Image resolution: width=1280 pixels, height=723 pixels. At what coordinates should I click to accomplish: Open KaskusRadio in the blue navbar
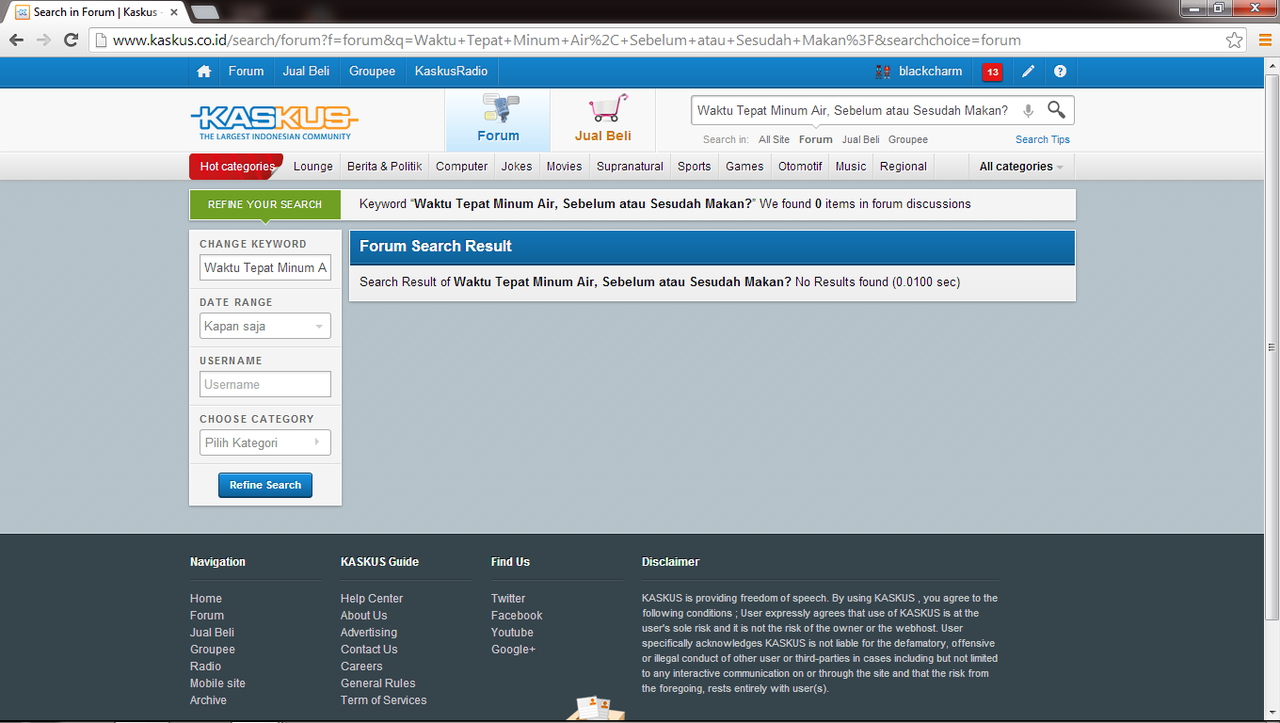point(451,72)
